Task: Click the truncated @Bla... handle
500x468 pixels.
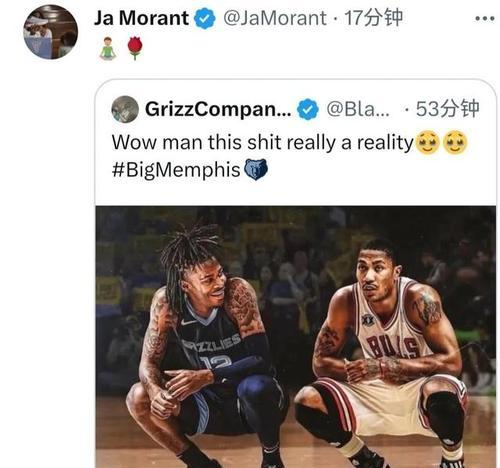Action: (358, 109)
